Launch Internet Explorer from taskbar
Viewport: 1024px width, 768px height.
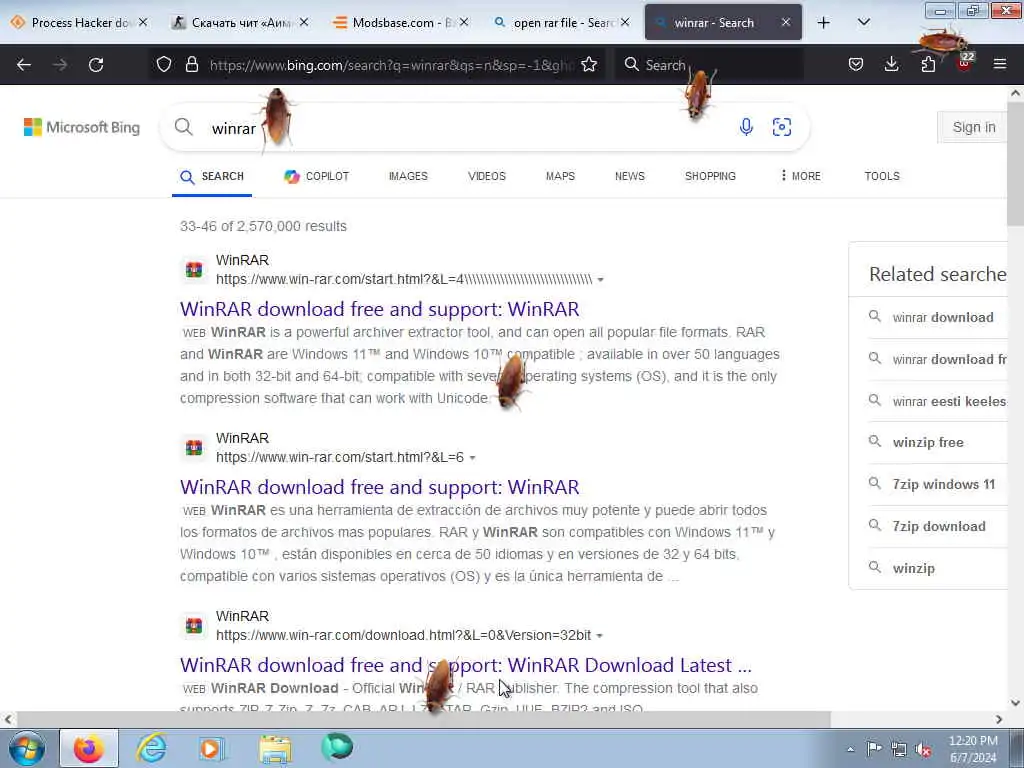coord(151,748)
